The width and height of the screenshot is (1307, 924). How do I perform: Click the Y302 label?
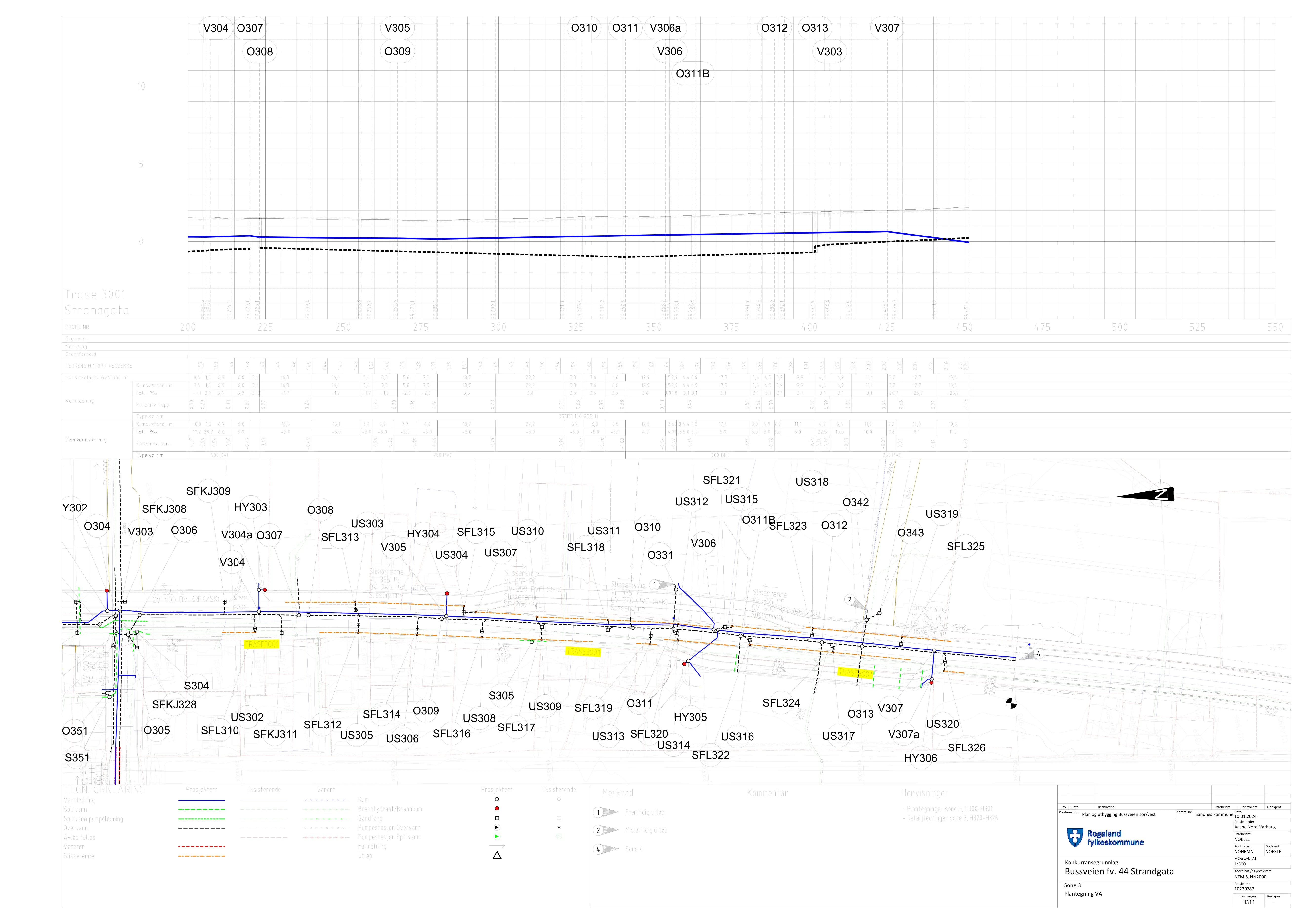pyautogui.click(x=75, y=508)
